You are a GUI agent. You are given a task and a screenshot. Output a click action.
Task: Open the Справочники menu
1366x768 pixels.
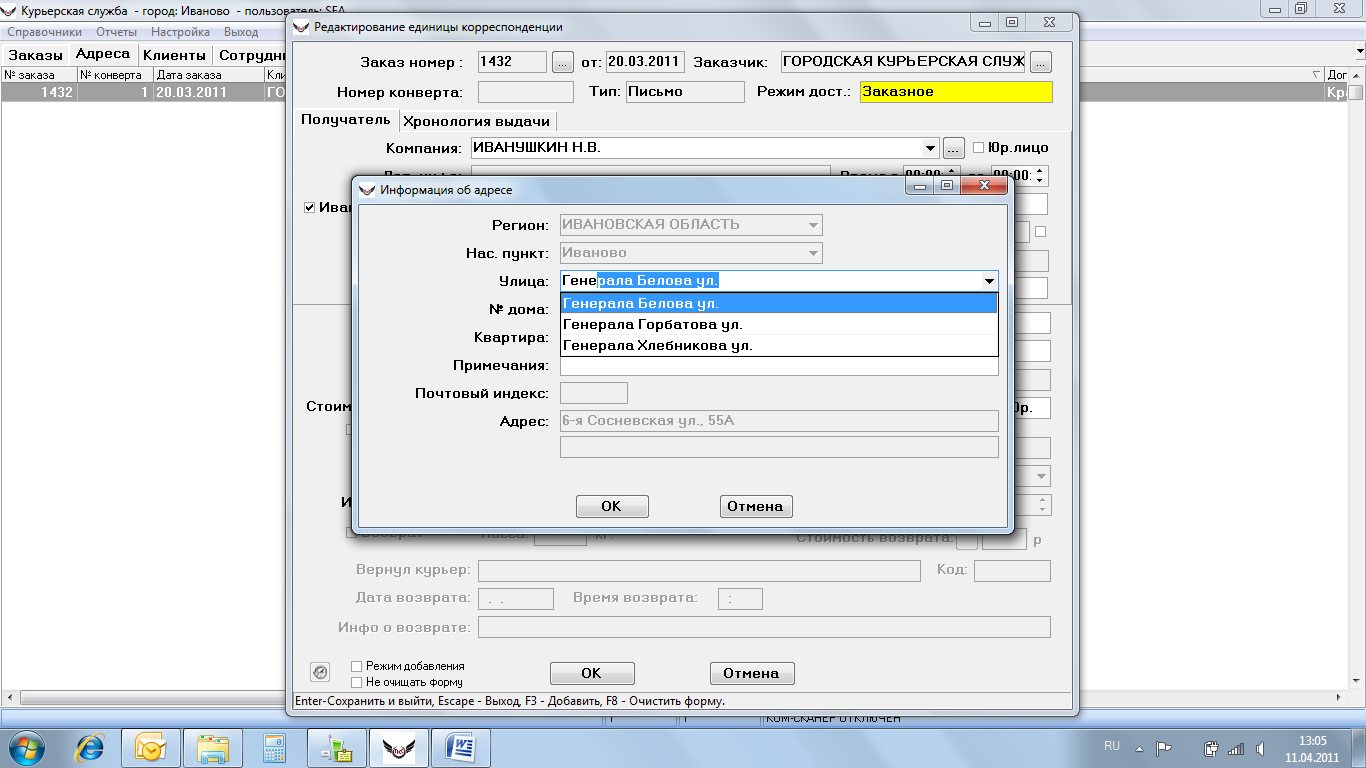44,32
